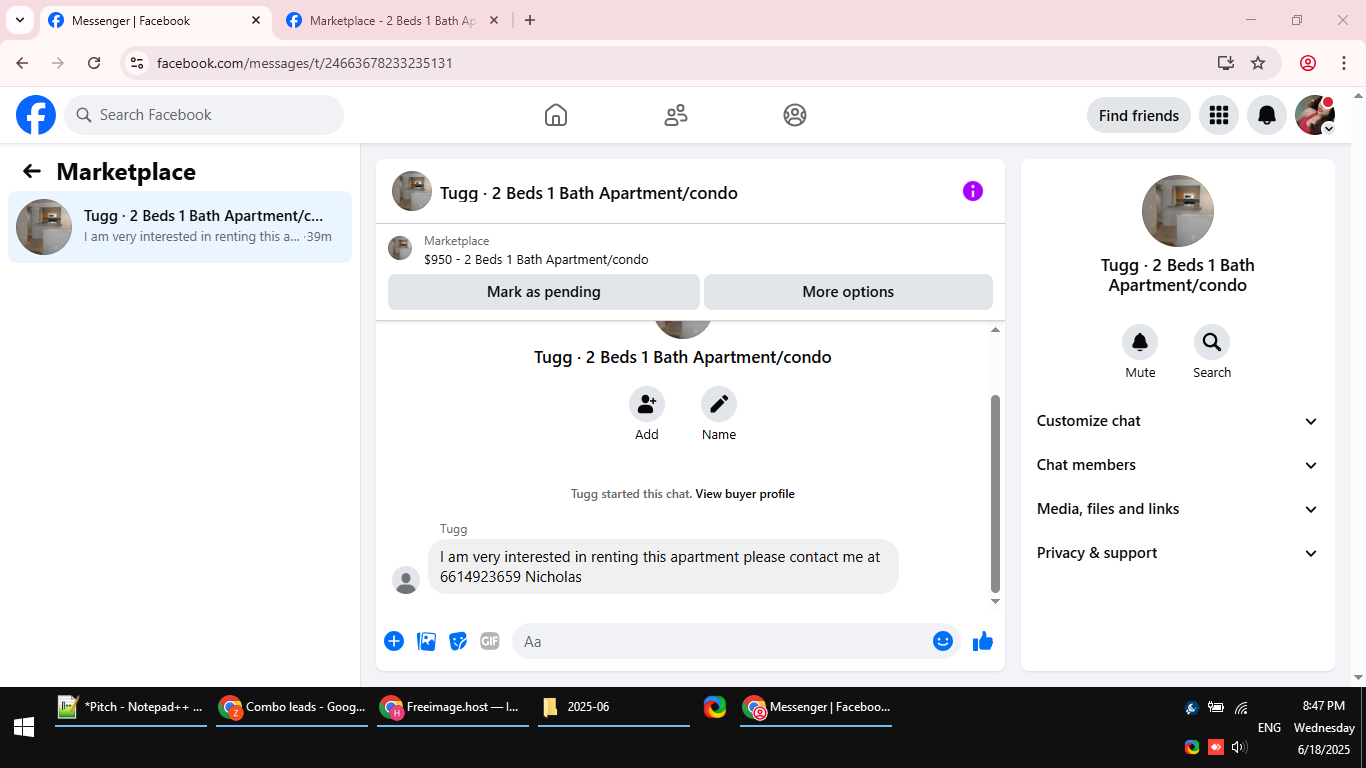
Task: Open Combo leads Chrome window from taskbar
Action: point(292,707)
